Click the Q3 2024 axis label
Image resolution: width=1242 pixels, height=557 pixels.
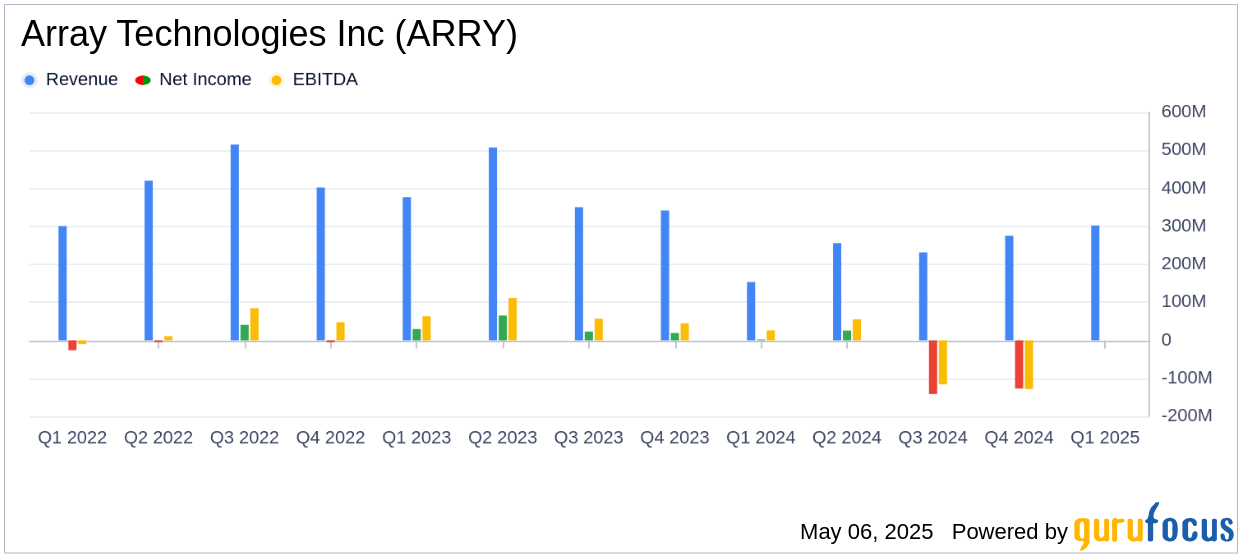(932, 438)
